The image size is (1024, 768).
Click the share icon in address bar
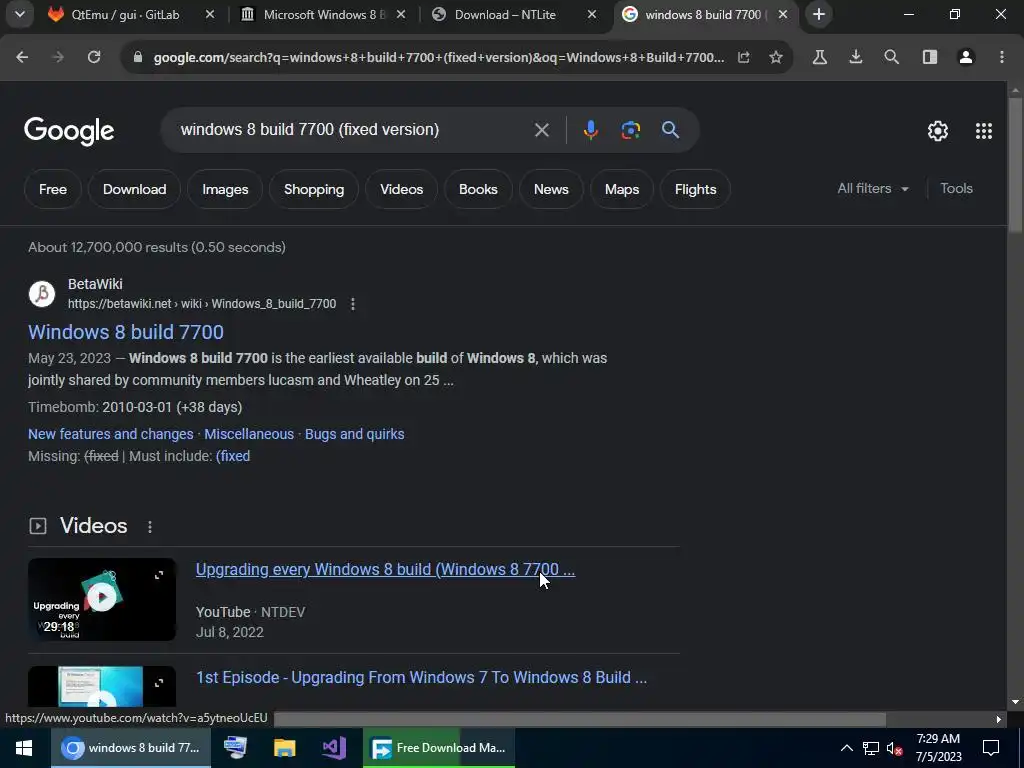coord(744,57)
